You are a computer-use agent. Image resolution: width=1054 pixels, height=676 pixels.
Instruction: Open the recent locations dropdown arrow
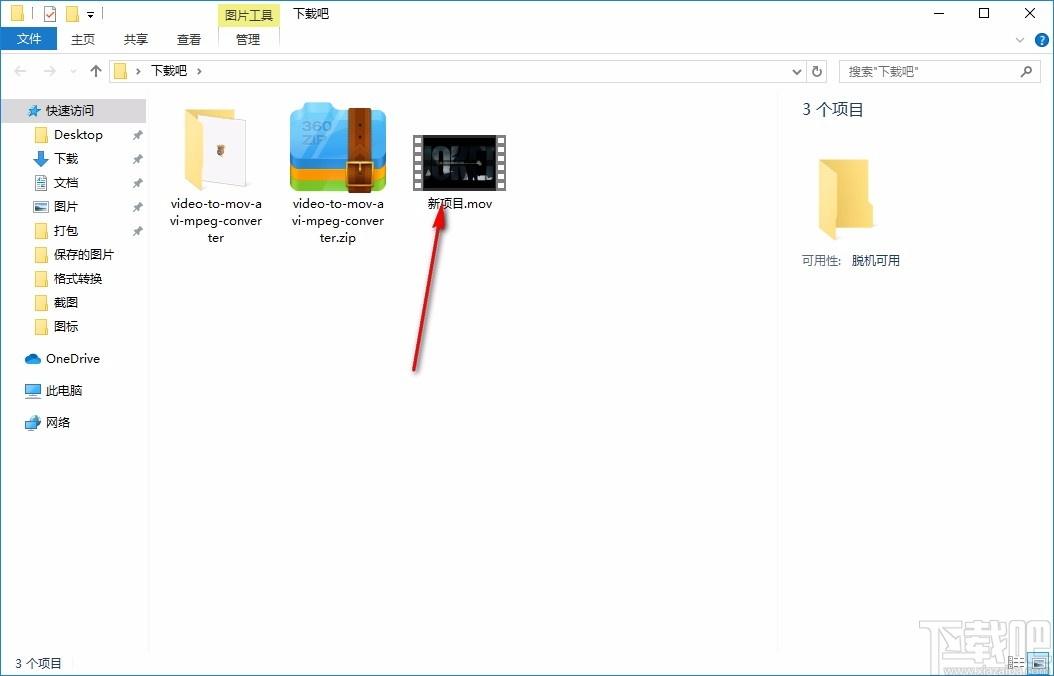(73, 71)
